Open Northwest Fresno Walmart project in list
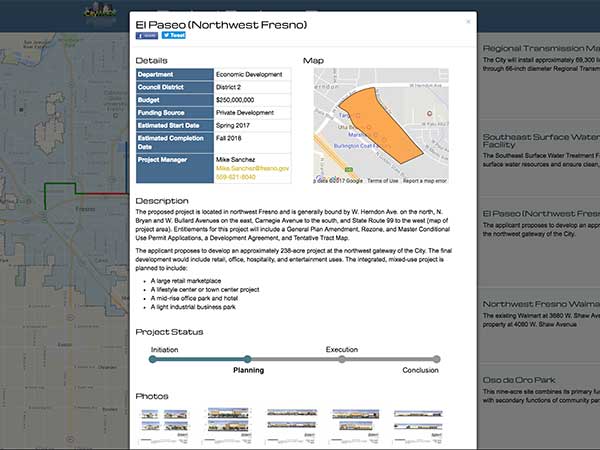Image resolution: width=600 pixels, height=450 pixels. [x=541, y=304]
